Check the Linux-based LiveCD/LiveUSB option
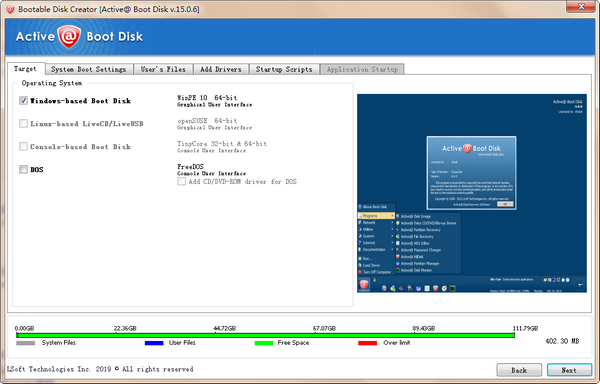 [x=23, y=124]
